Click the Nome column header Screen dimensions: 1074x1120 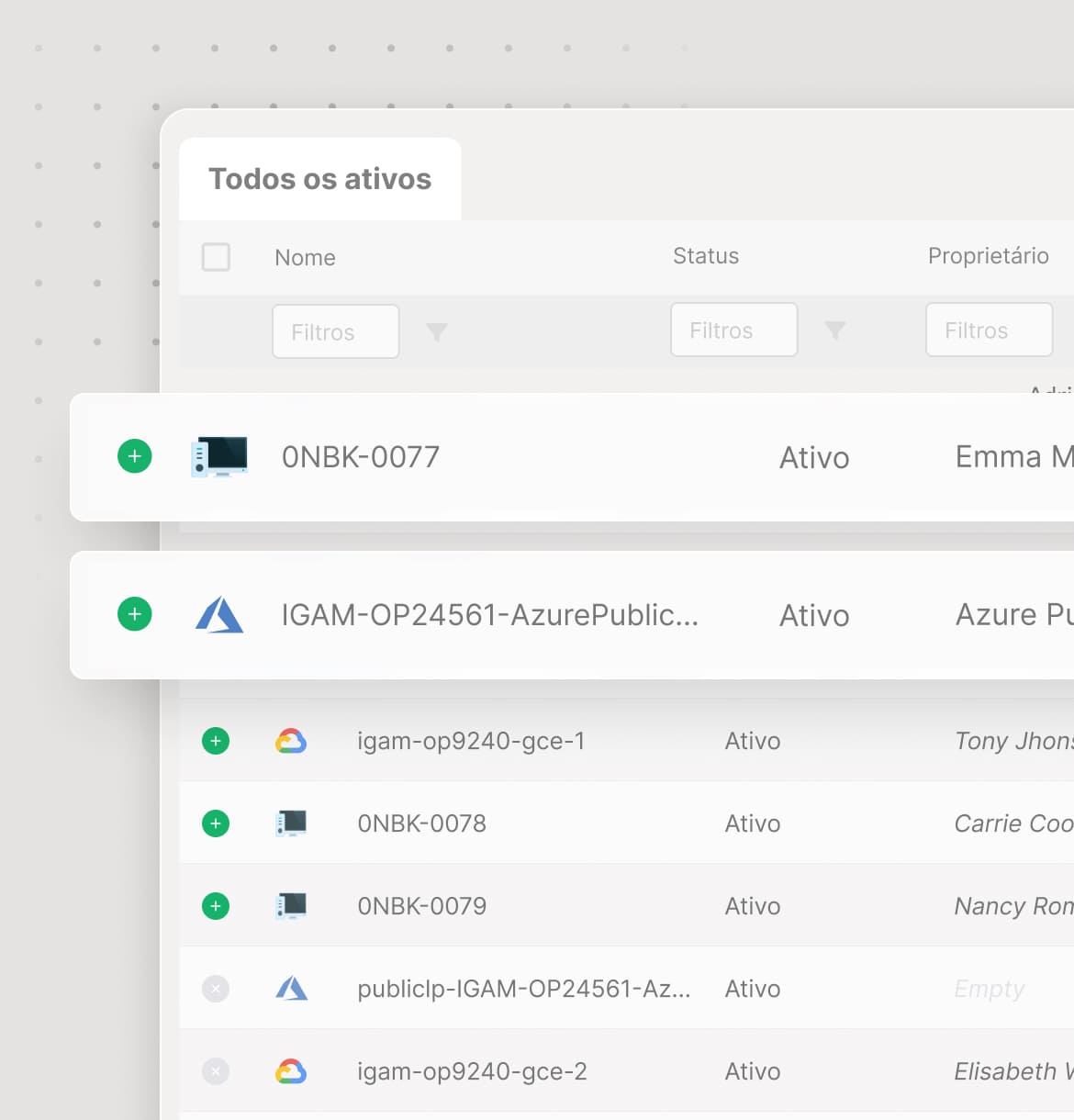point(305,258)
